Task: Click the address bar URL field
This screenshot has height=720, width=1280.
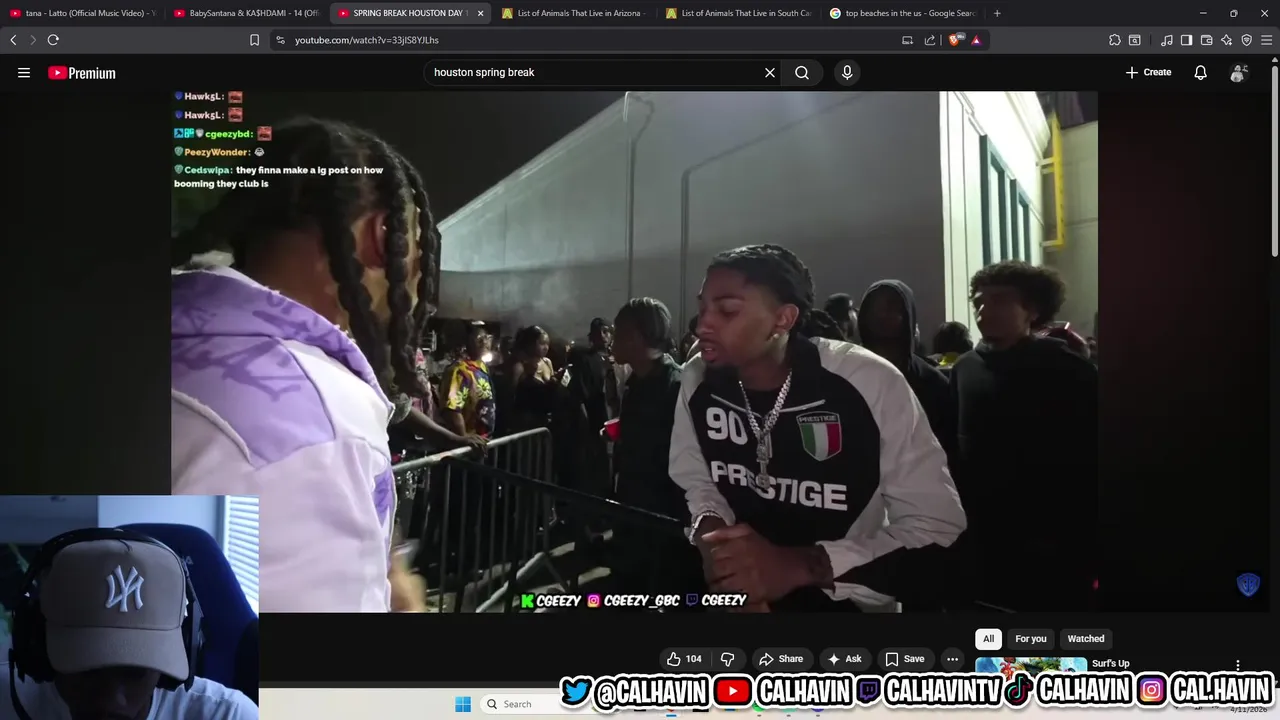Action: tap(590, 40)
